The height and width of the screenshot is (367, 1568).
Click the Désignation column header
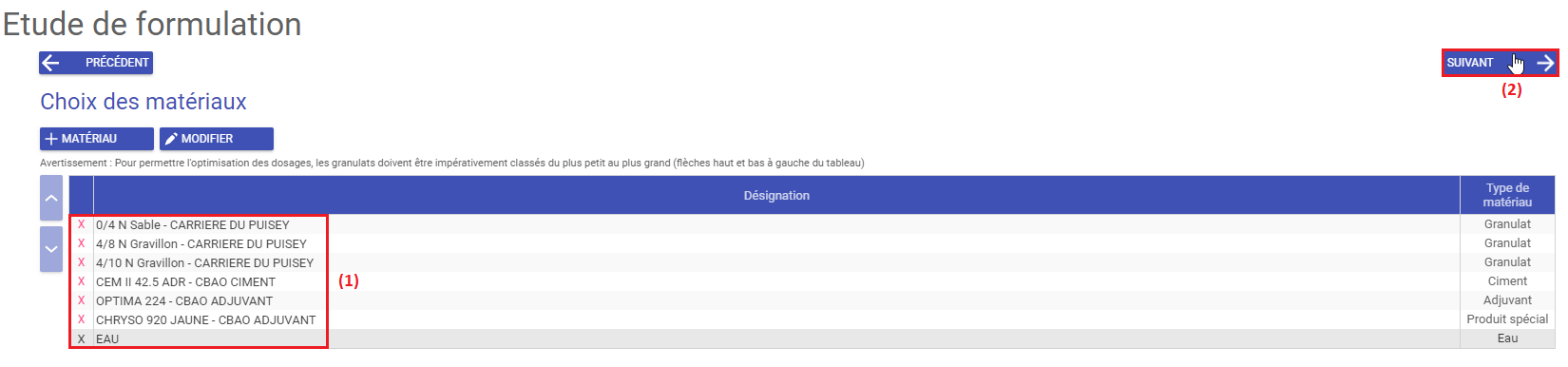(776, 195)
